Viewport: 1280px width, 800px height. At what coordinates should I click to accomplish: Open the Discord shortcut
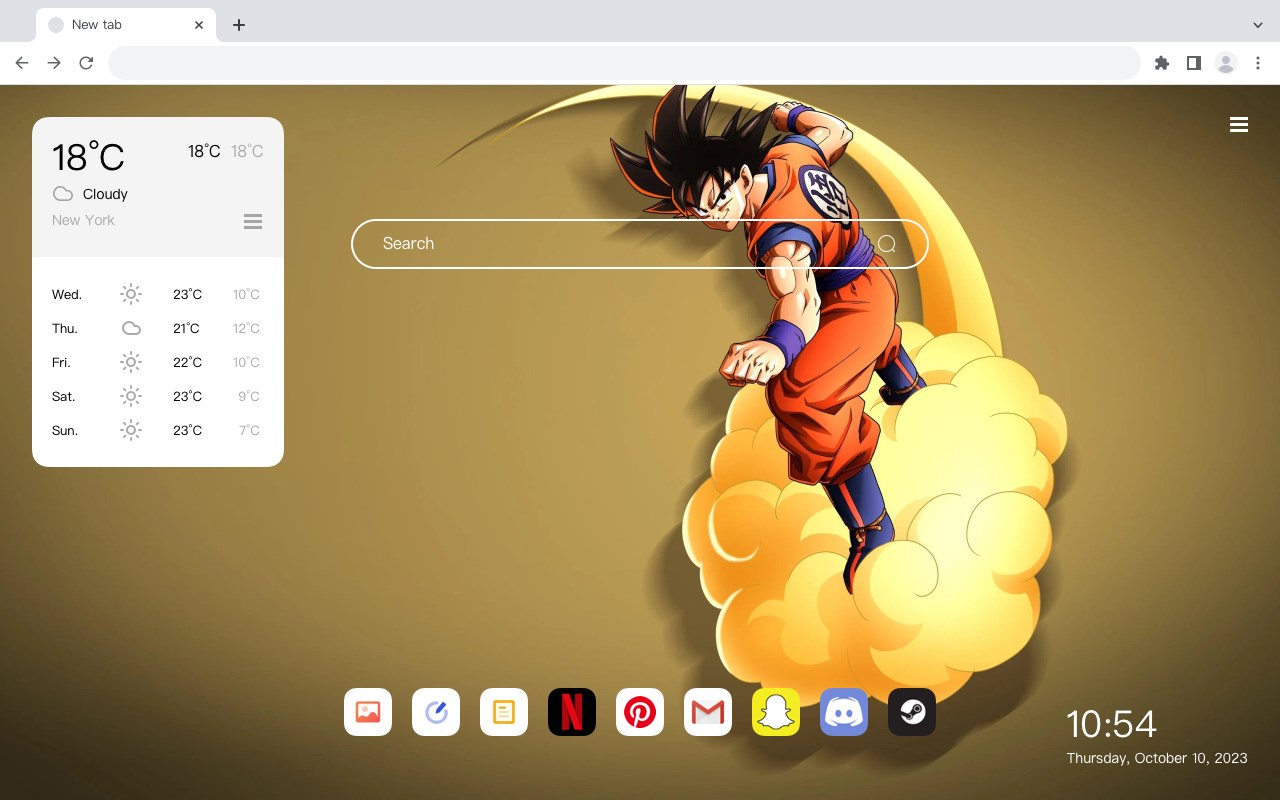coord(844,712)
